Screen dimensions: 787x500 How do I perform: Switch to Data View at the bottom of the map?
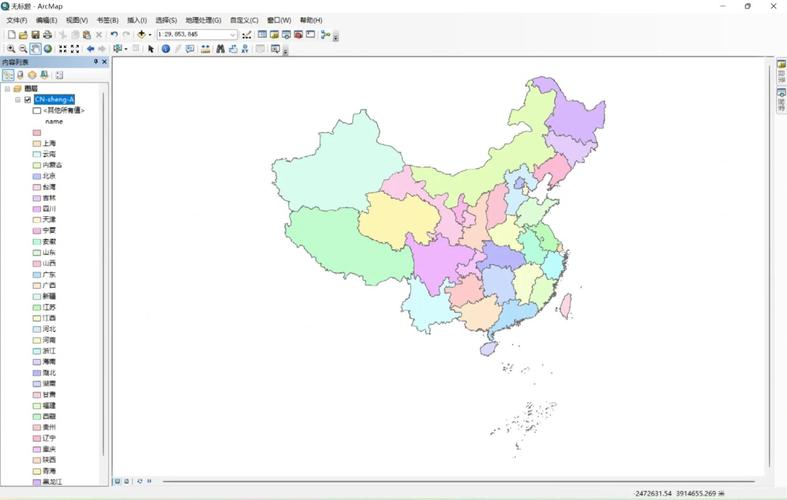(x=117, y=481)
